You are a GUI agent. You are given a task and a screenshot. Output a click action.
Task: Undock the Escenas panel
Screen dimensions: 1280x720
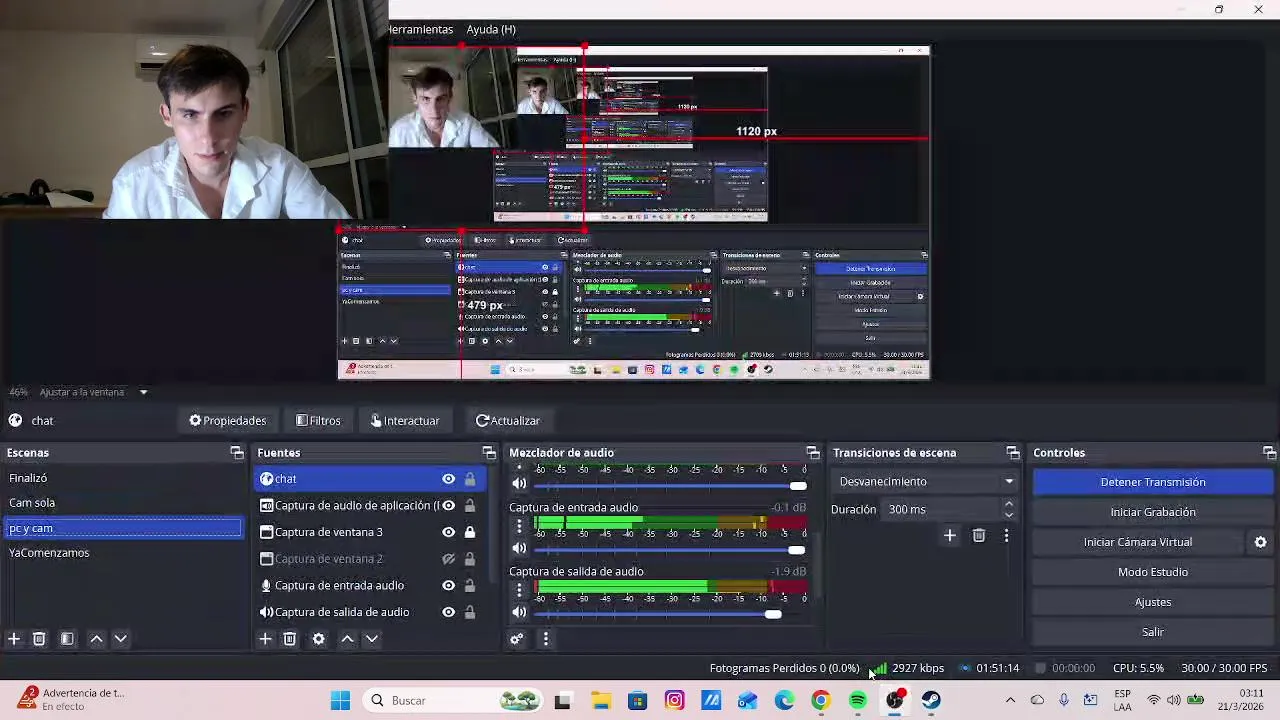[237, 453]
